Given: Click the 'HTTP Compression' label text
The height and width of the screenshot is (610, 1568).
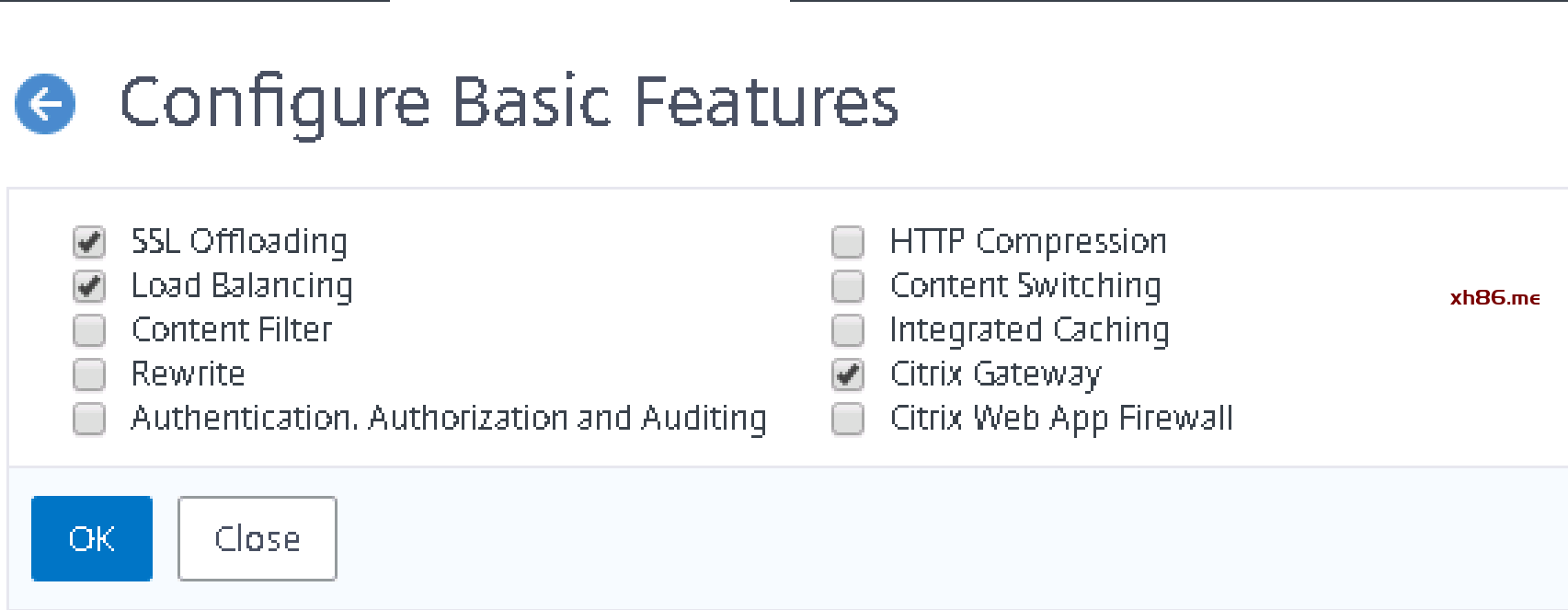Looking at the screenshot, I should pyautogui.click(x=1028, y=242).
